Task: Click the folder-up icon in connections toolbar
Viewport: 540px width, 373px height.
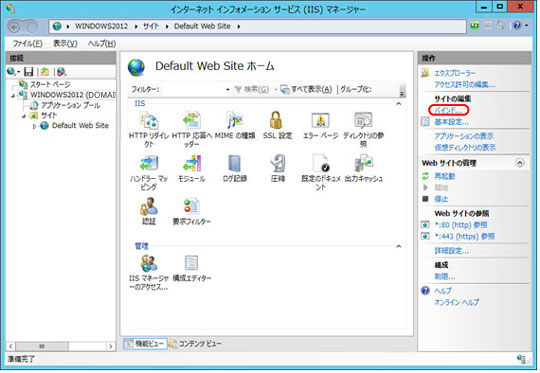Action: [45, 72]
